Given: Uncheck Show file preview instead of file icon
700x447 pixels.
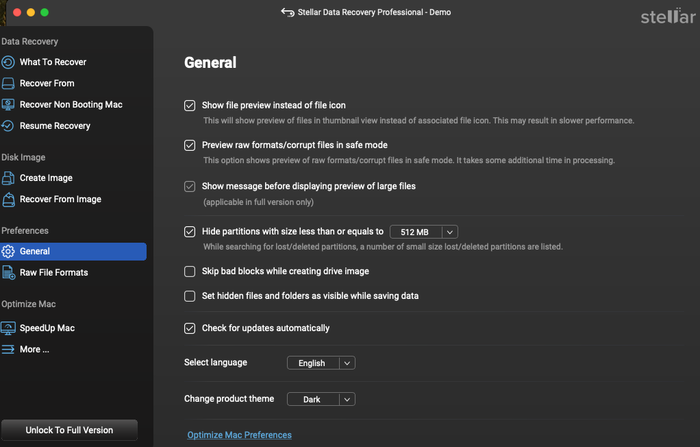Looking at the screenshot, I should point(190,105).
